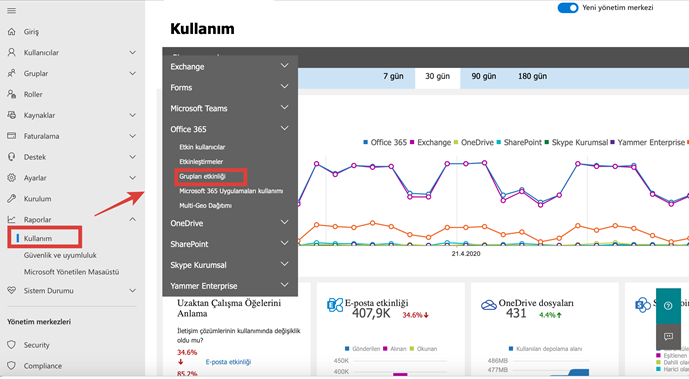Click the 407,9K e-mail activity value

371,314
